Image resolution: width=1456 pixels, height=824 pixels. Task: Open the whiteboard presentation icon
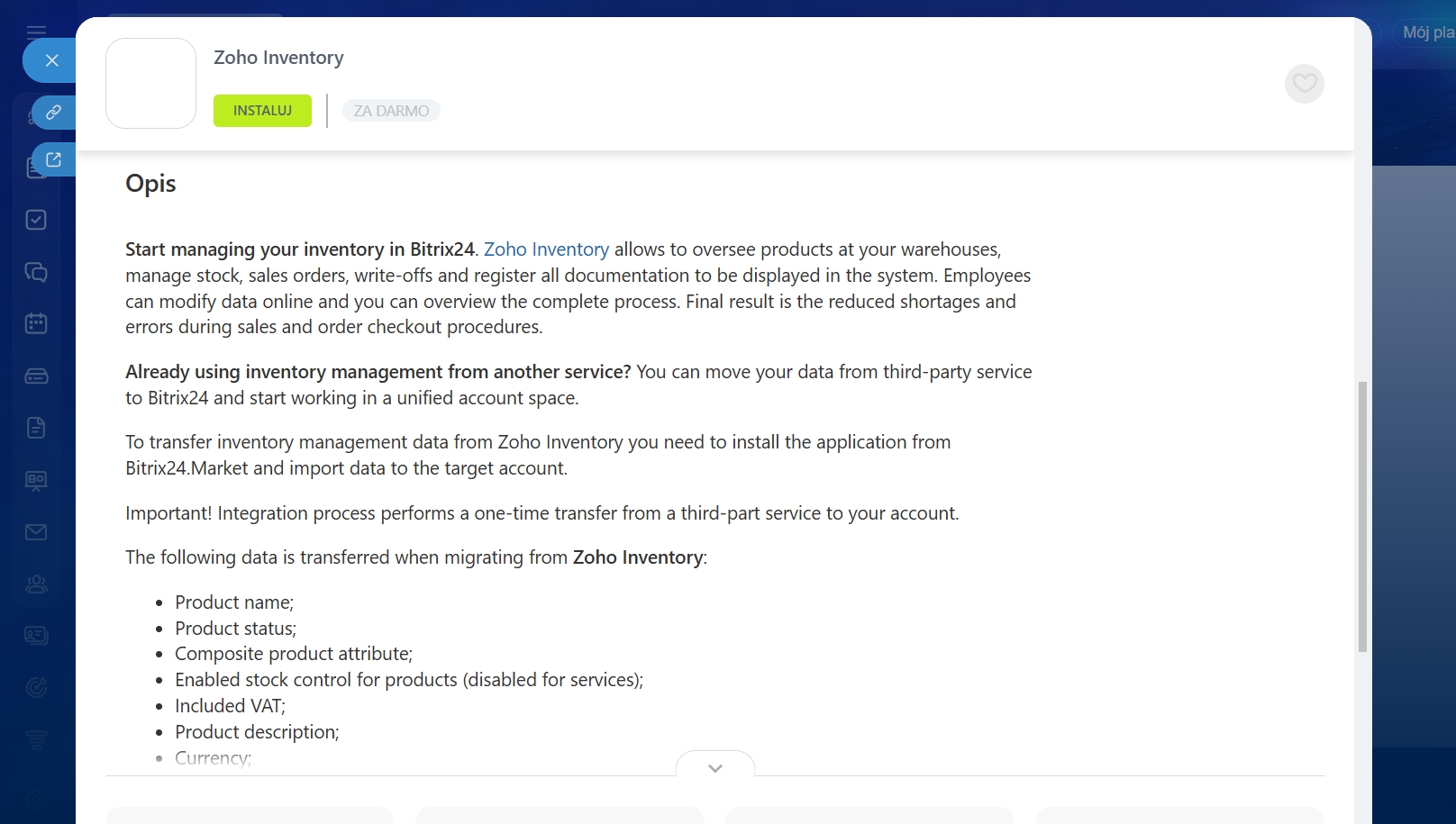[36, 480]
